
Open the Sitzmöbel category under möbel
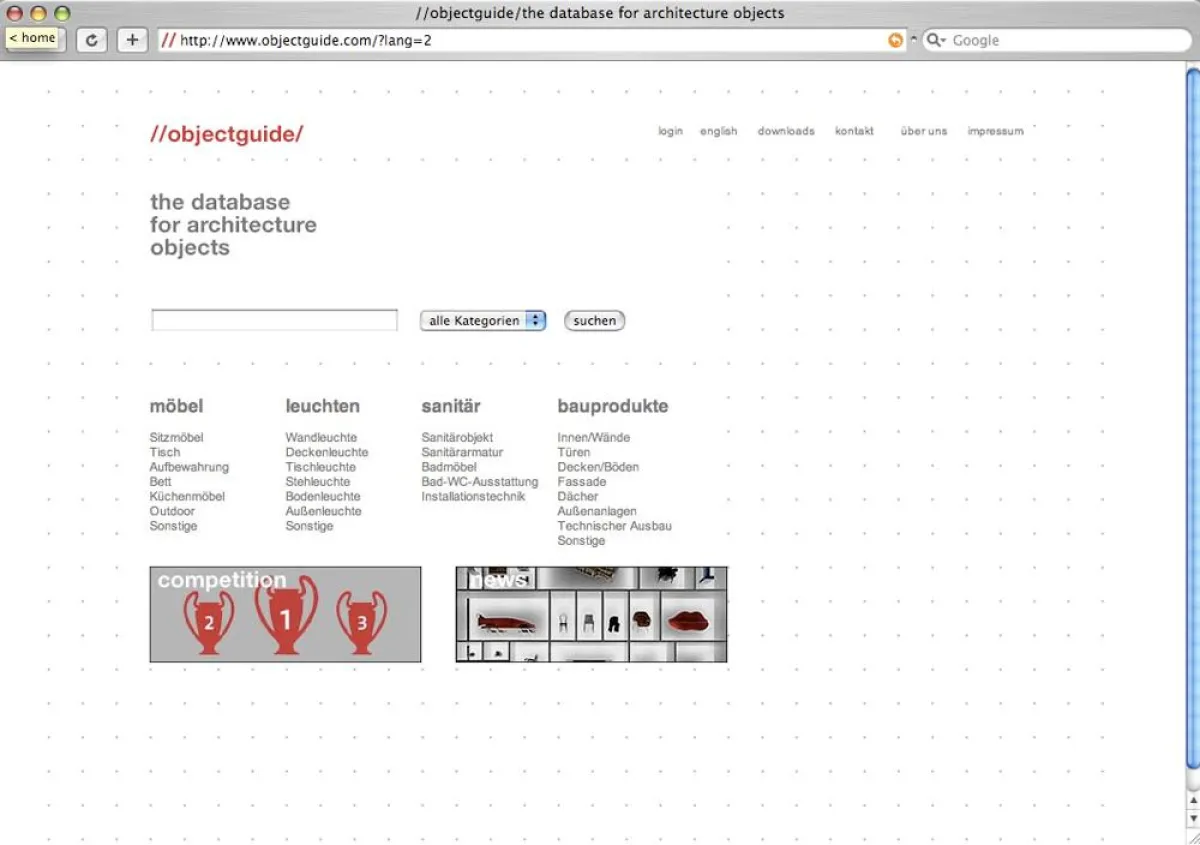pyautogui.click(x=176, y=437)
